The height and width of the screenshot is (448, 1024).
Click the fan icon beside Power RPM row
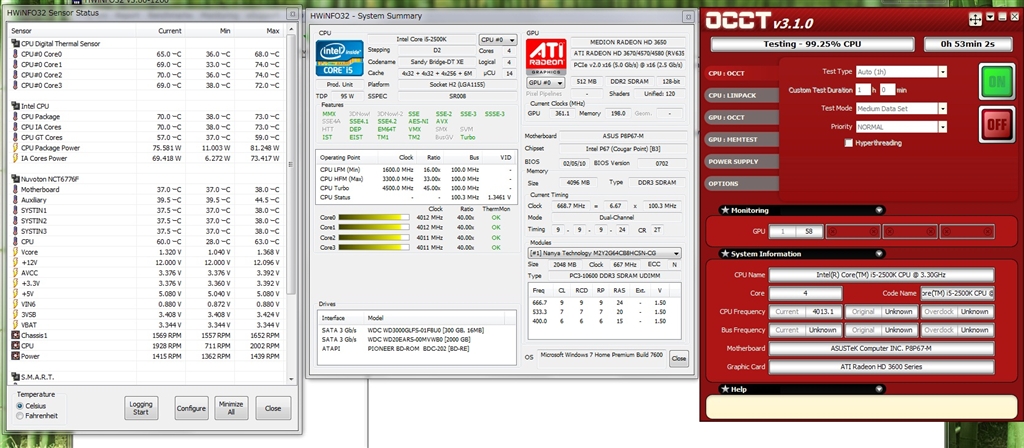coord(16,356)
